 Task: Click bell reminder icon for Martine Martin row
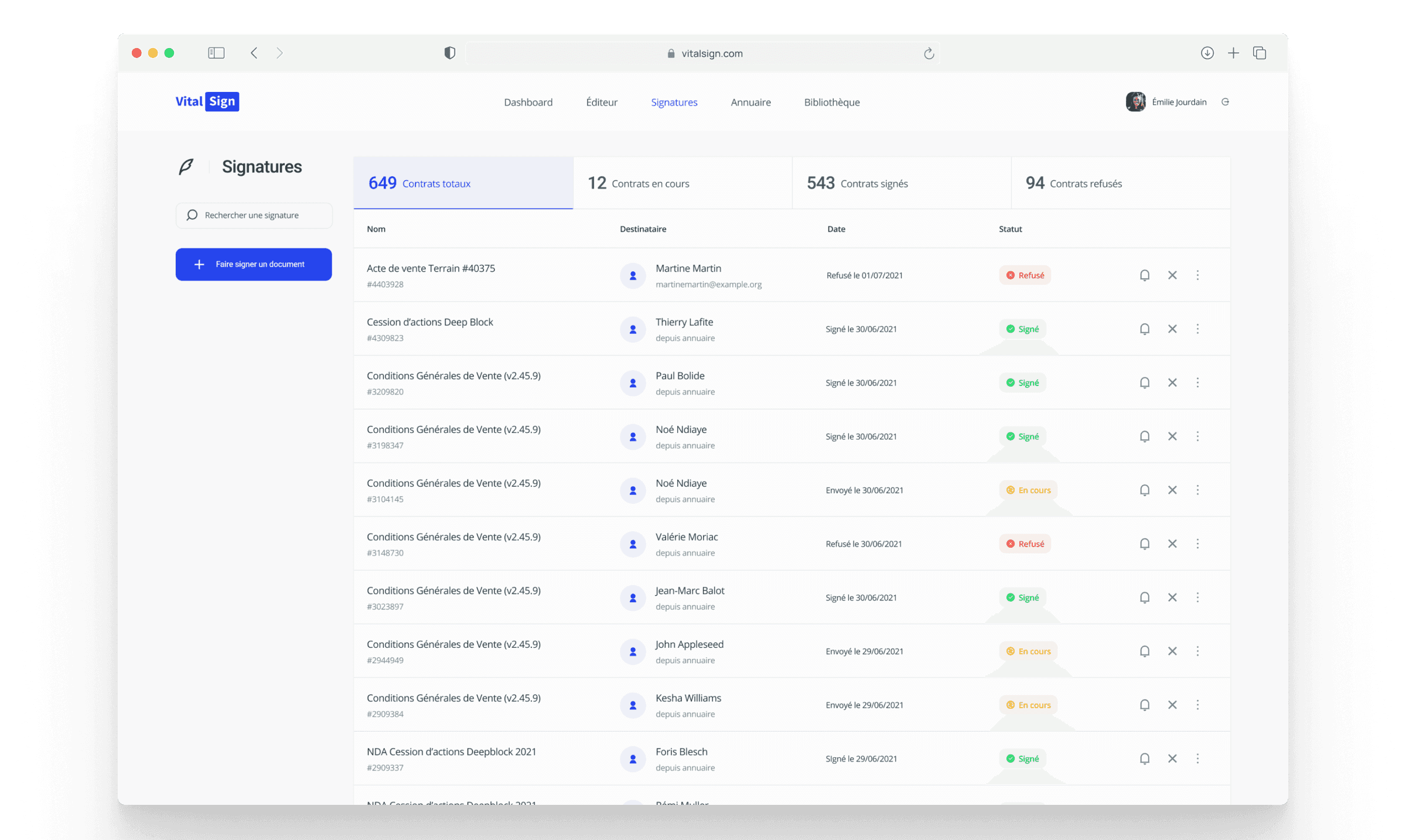point(1144,275)
